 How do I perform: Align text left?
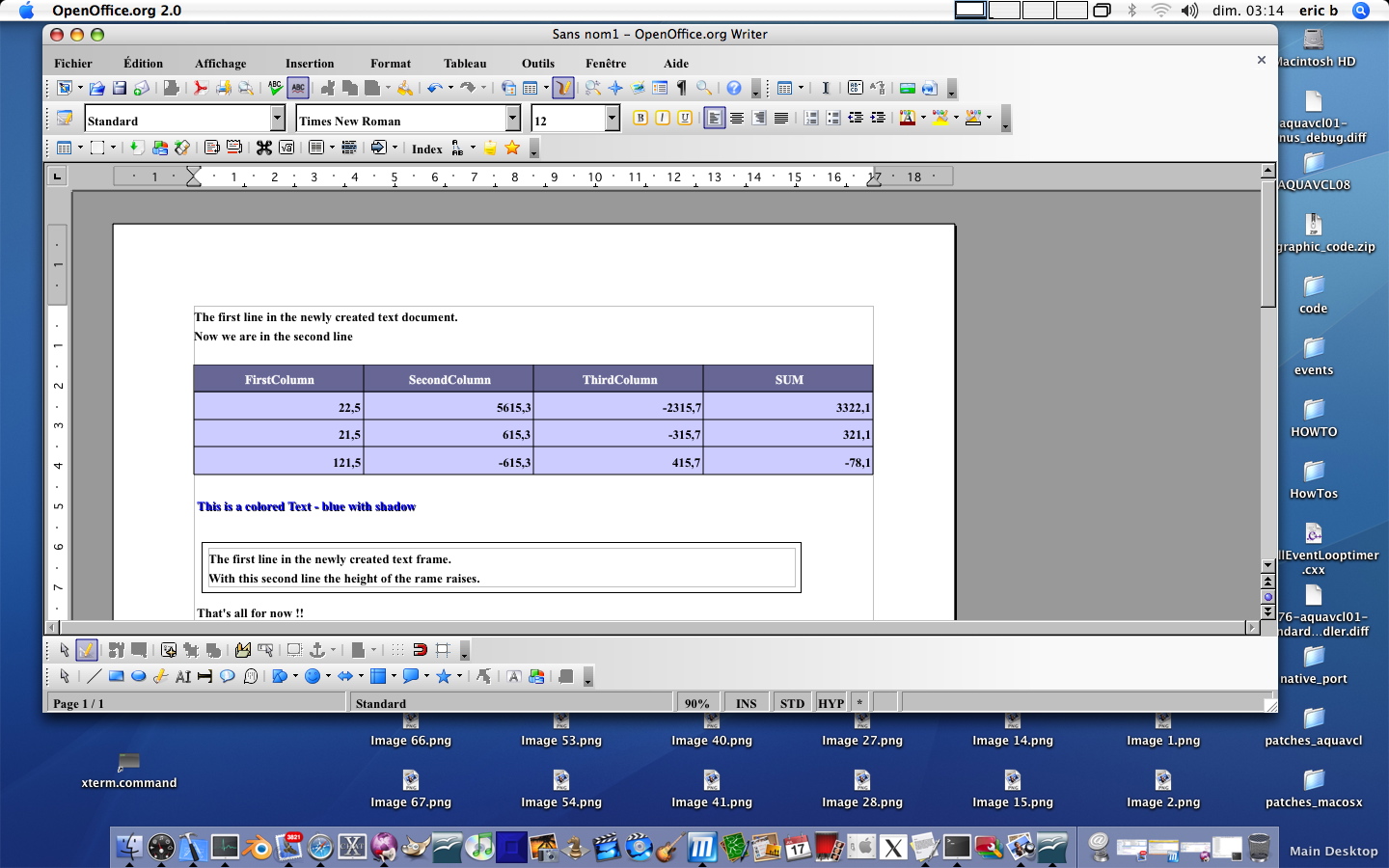coord(715,119)
